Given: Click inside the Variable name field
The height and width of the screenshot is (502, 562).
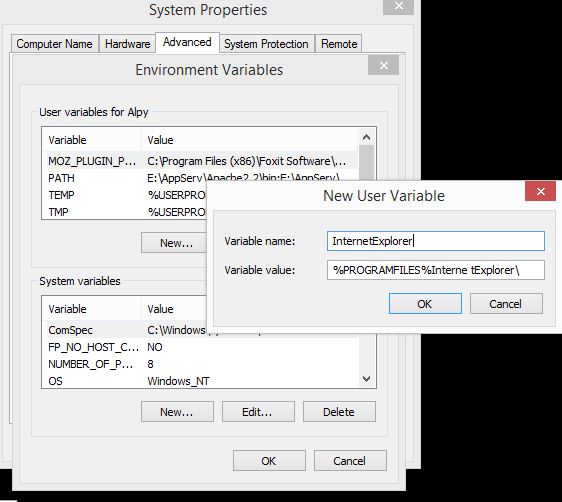Looking at the screenshot, I should coord(436,241).
